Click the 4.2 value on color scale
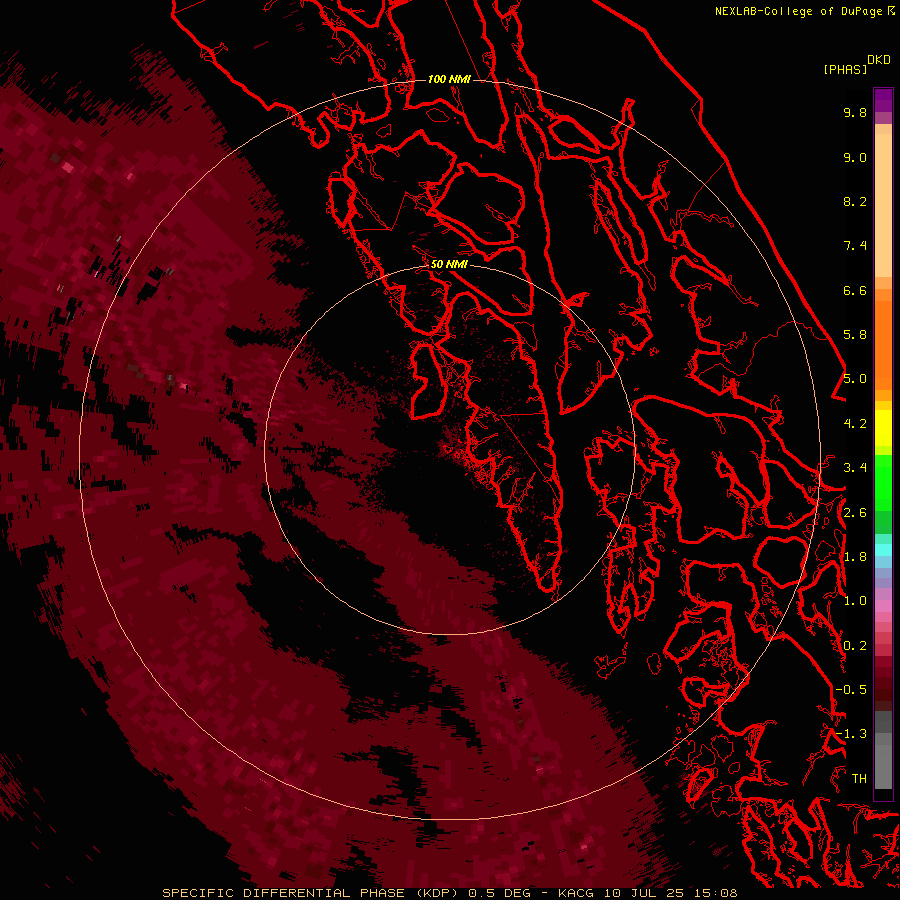900x900 pixels. pos(855,424)
